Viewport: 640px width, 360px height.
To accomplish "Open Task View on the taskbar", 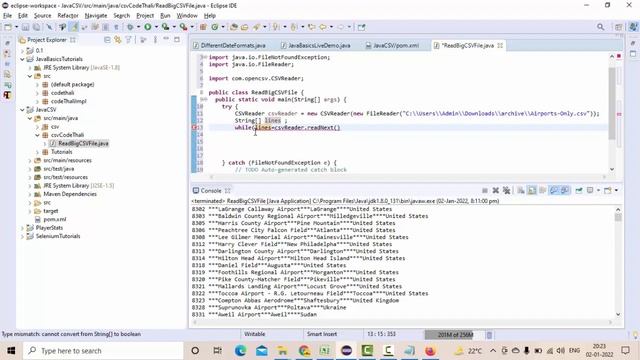I will (217, 351).
